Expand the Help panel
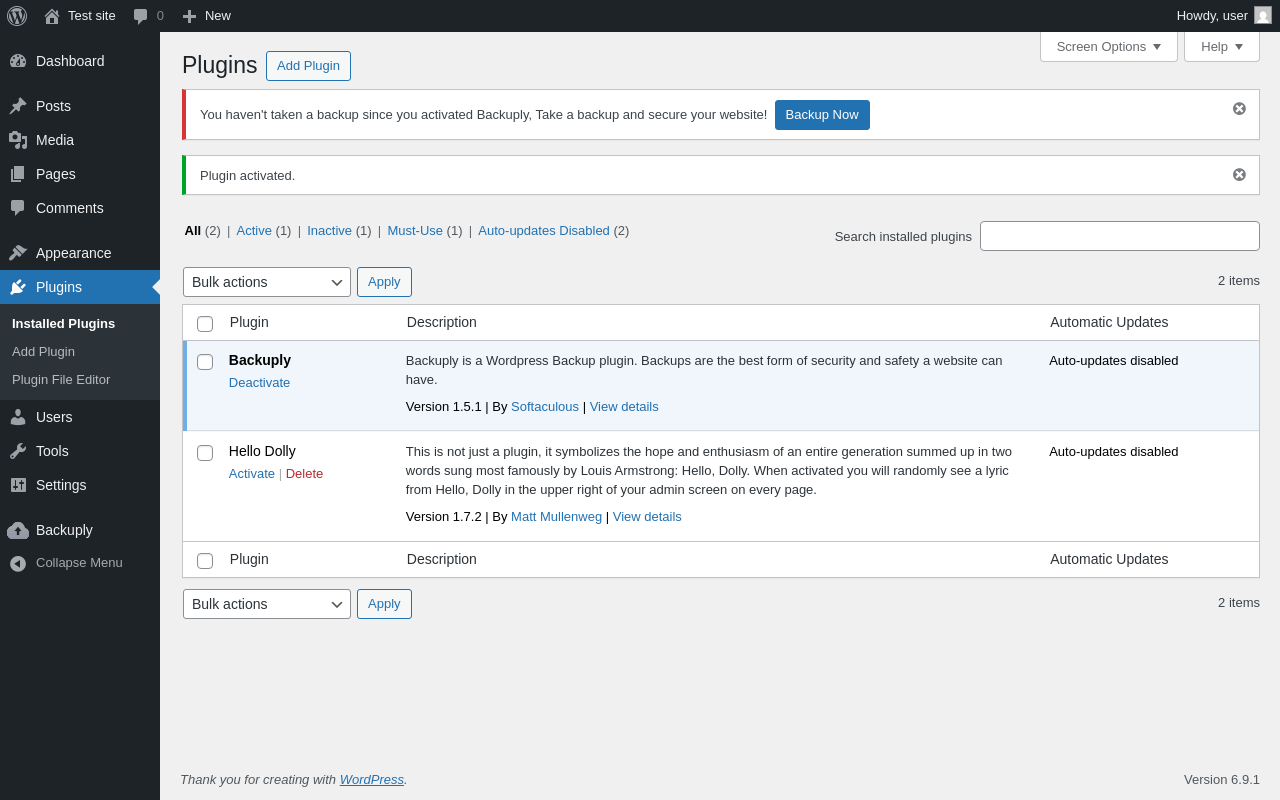The height and width of the screenshot is (800, 1280). [x=1221, y=46]
